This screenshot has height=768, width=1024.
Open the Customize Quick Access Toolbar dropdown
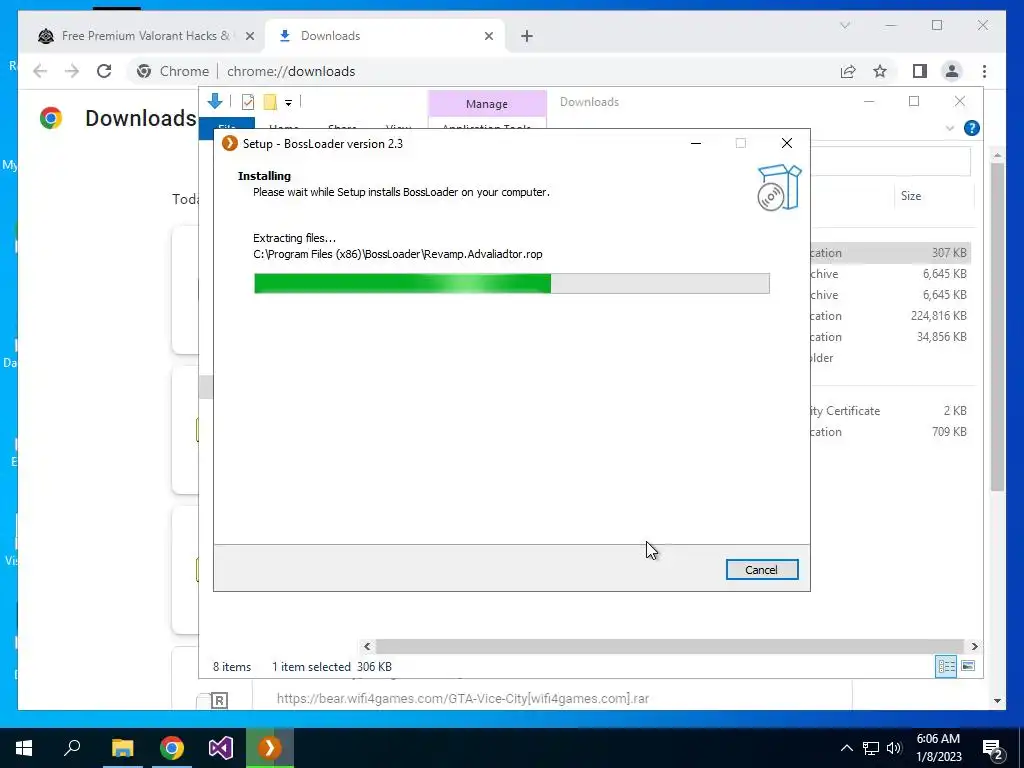(288, 103)
